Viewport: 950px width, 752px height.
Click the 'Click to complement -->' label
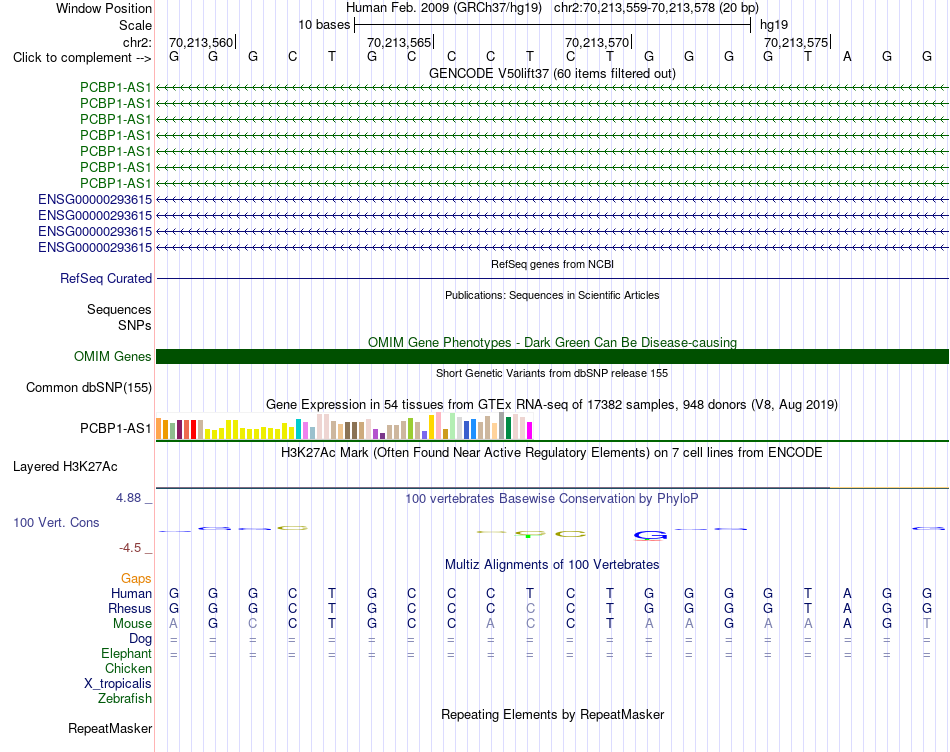coord(82,58)
